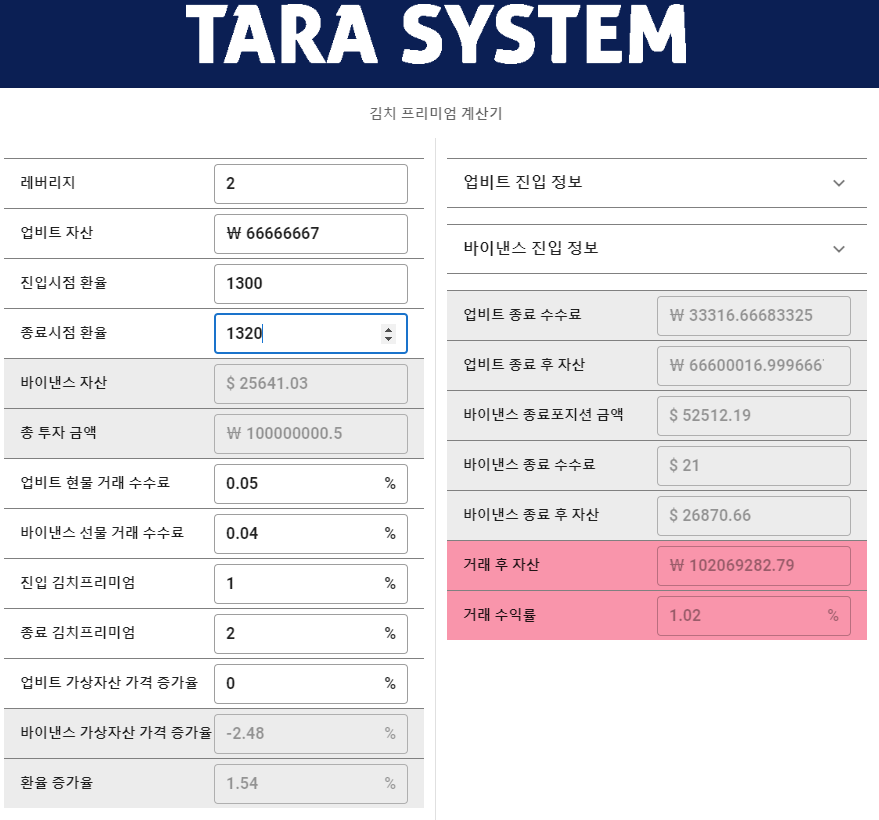This screenshot has width=879, height=820.
Task: Click the 업비트 가상자산 가격 증가율 input
Action: 311,684
